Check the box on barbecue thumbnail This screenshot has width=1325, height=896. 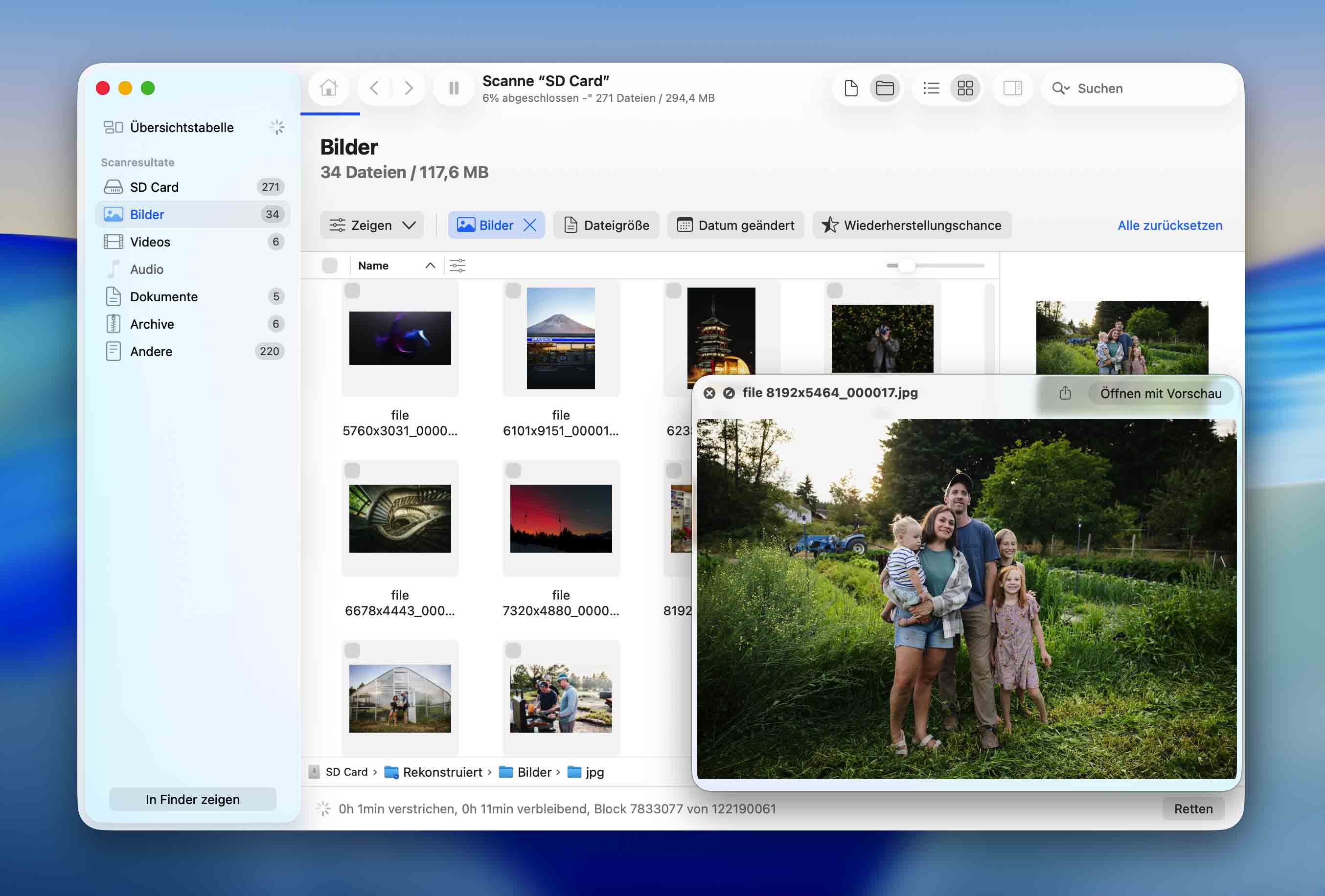tap(513, 650)
